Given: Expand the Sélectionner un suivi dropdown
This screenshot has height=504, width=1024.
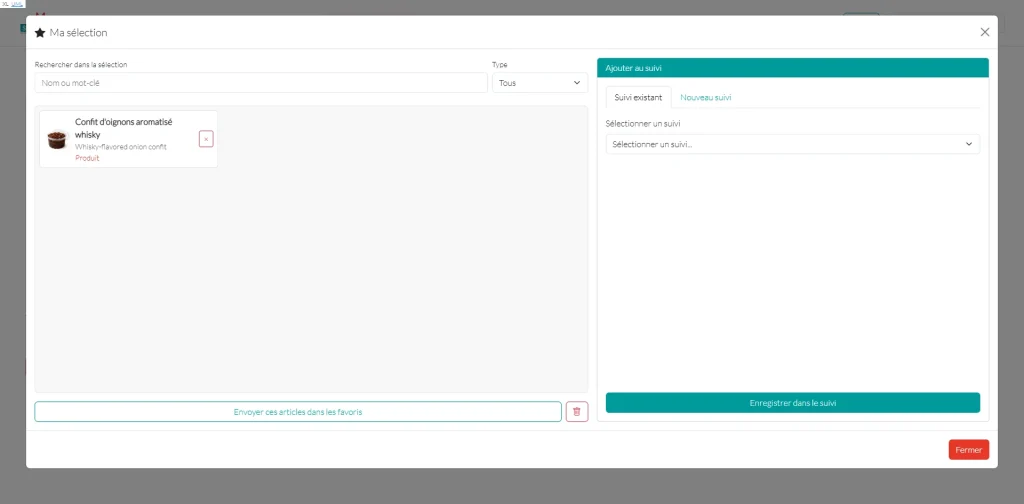Looking at the screenshot, I should tap(793, 144).
